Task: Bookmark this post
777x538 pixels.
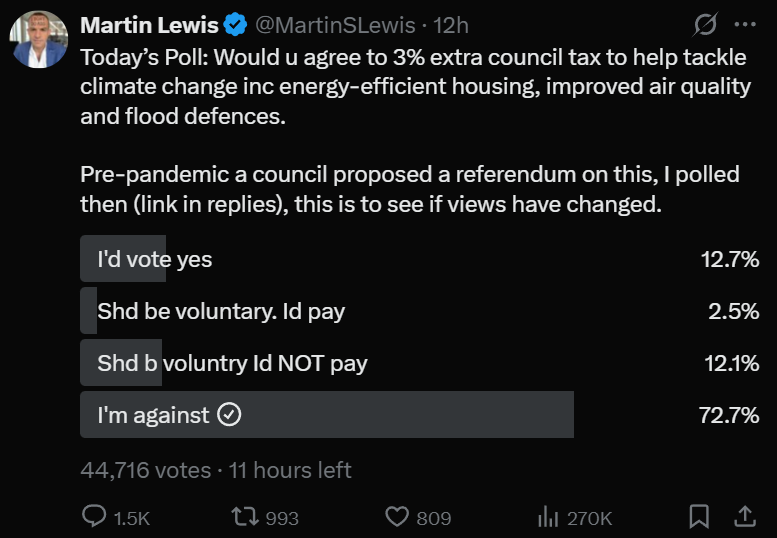Action: coord(700,516)
